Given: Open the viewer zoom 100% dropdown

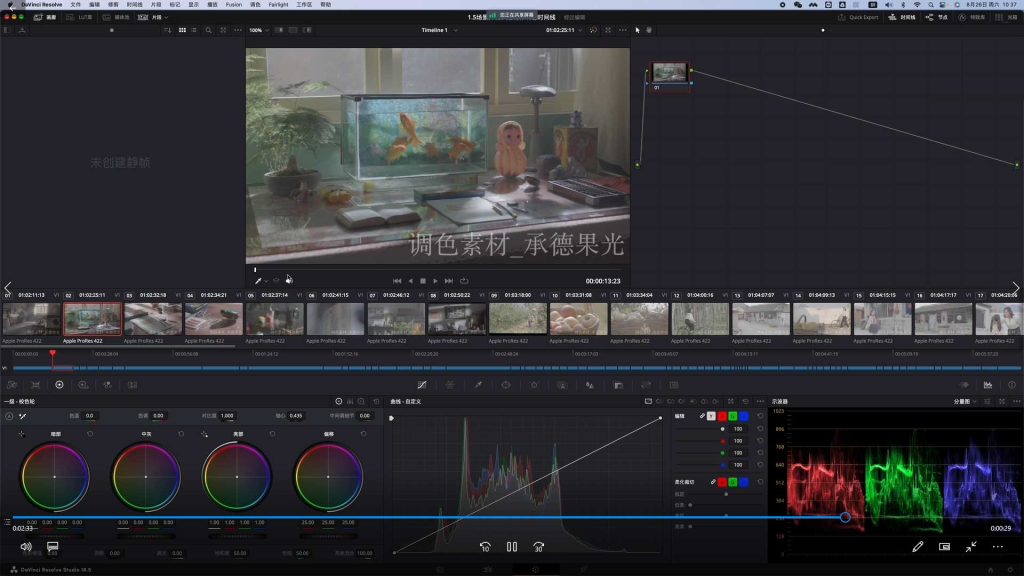Looking at the screenshot, I should click(x=257, y=30).
